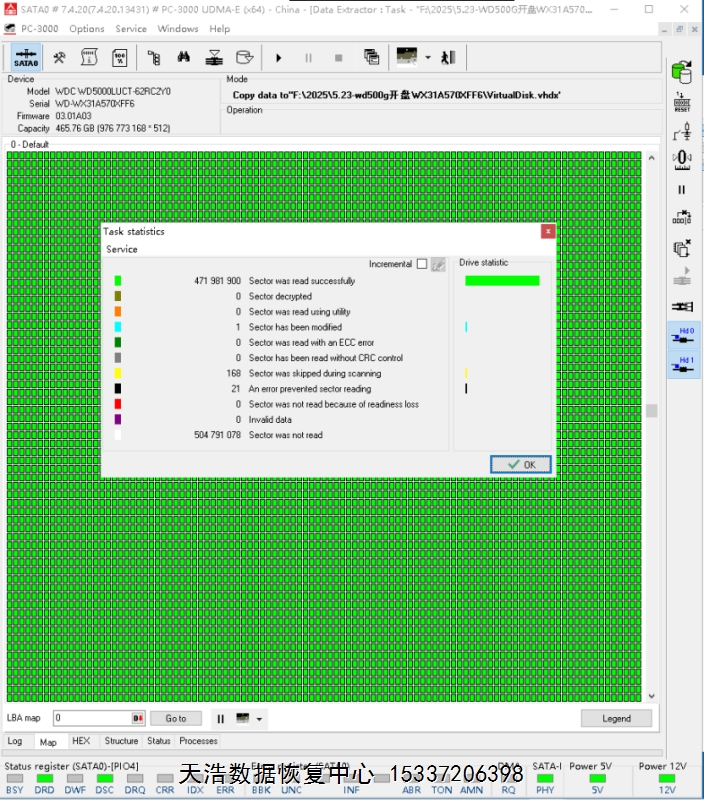Click the database disks icon in sidebar
Screen dimensions: 704x800
682,72
